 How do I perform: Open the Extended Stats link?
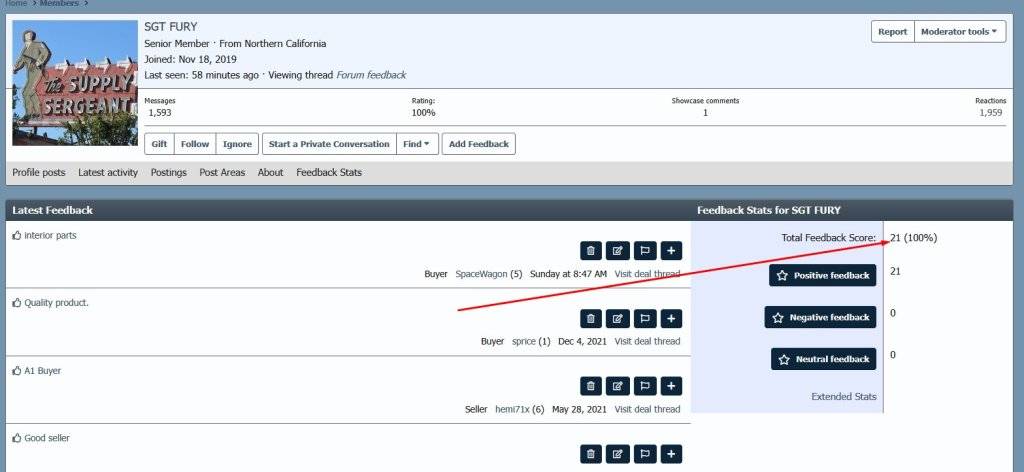[843, 397]
